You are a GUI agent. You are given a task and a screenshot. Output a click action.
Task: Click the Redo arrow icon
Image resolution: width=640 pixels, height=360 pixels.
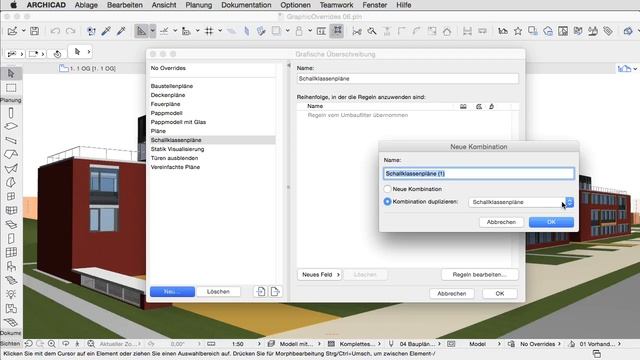[71, 31]
